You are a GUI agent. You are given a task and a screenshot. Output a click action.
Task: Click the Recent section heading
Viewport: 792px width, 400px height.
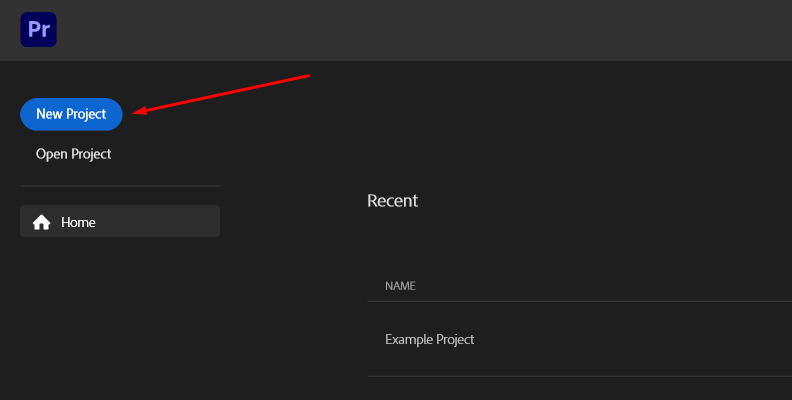pos(392,200)
